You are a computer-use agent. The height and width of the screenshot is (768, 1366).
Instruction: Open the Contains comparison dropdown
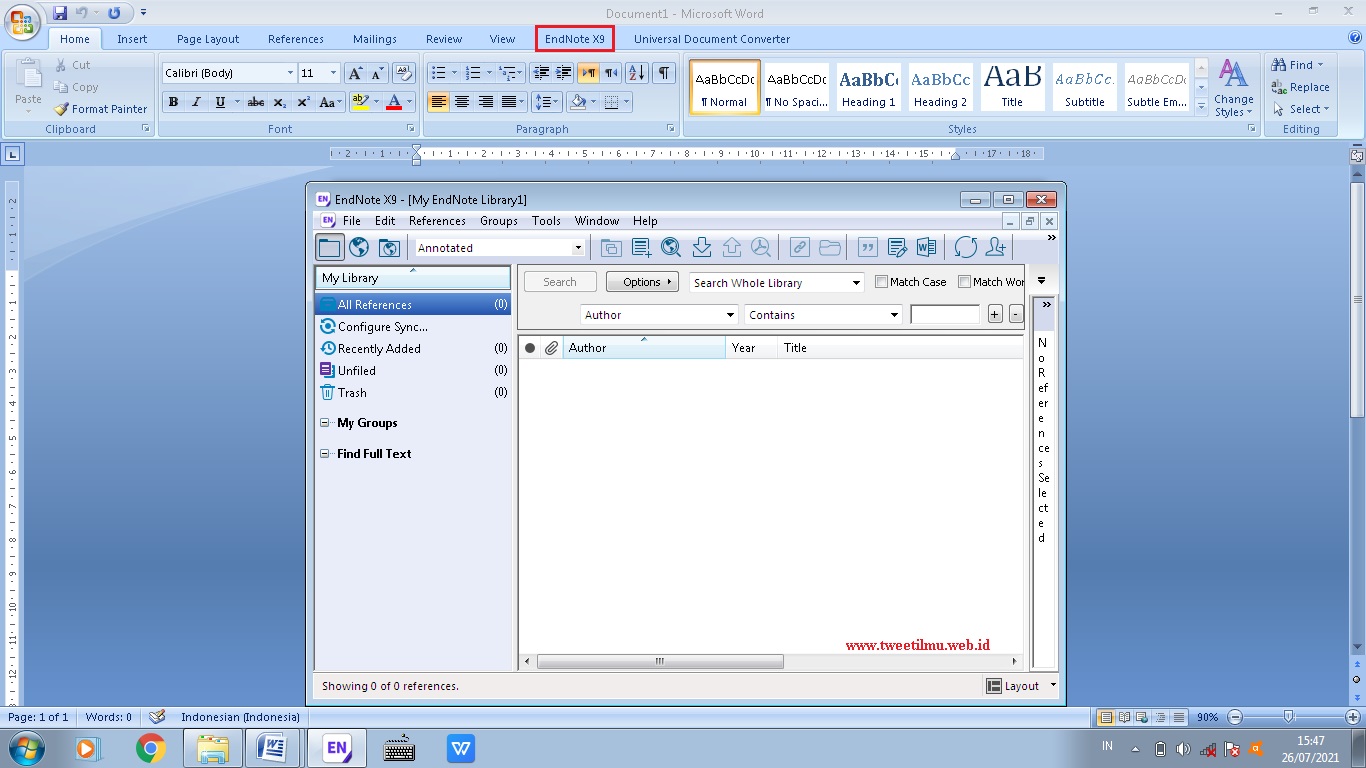pyautogui.click(x=895, y=315)
